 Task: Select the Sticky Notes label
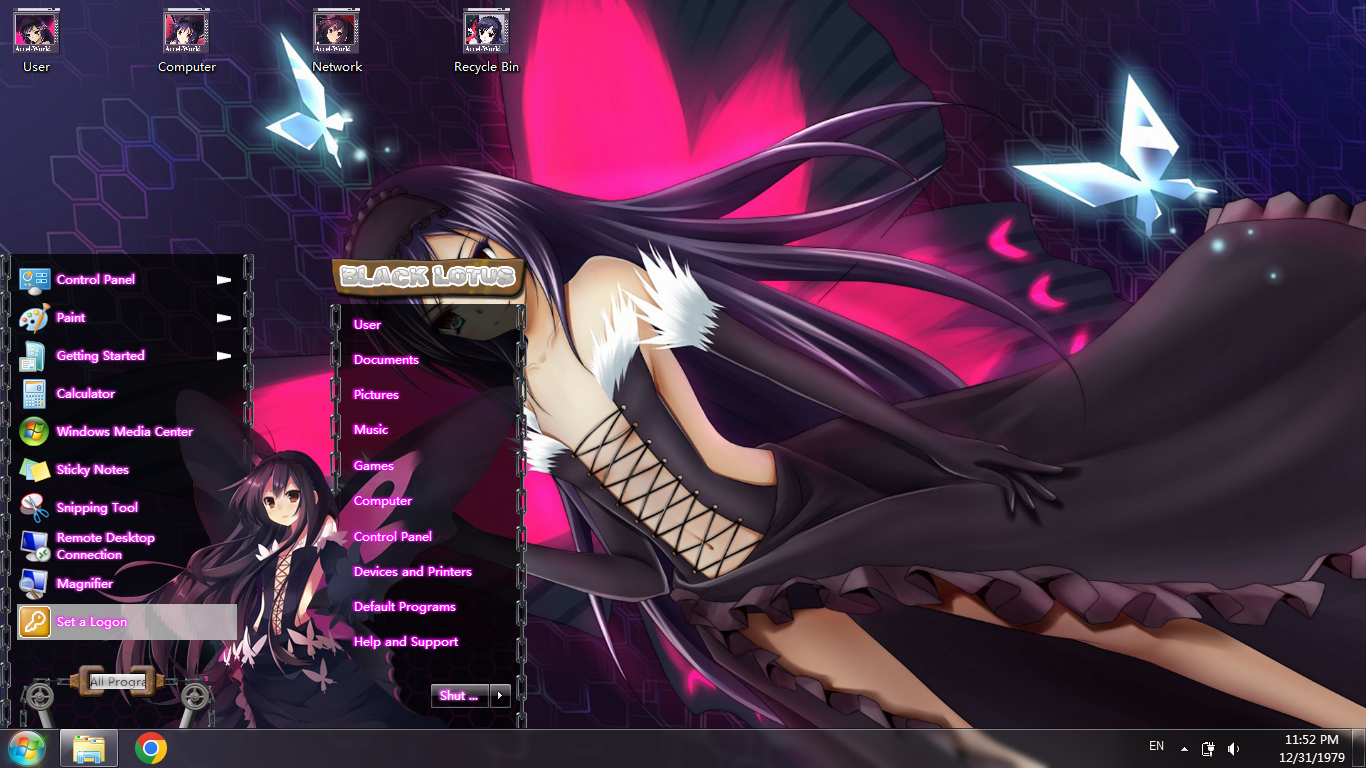[x=93, y=470]
